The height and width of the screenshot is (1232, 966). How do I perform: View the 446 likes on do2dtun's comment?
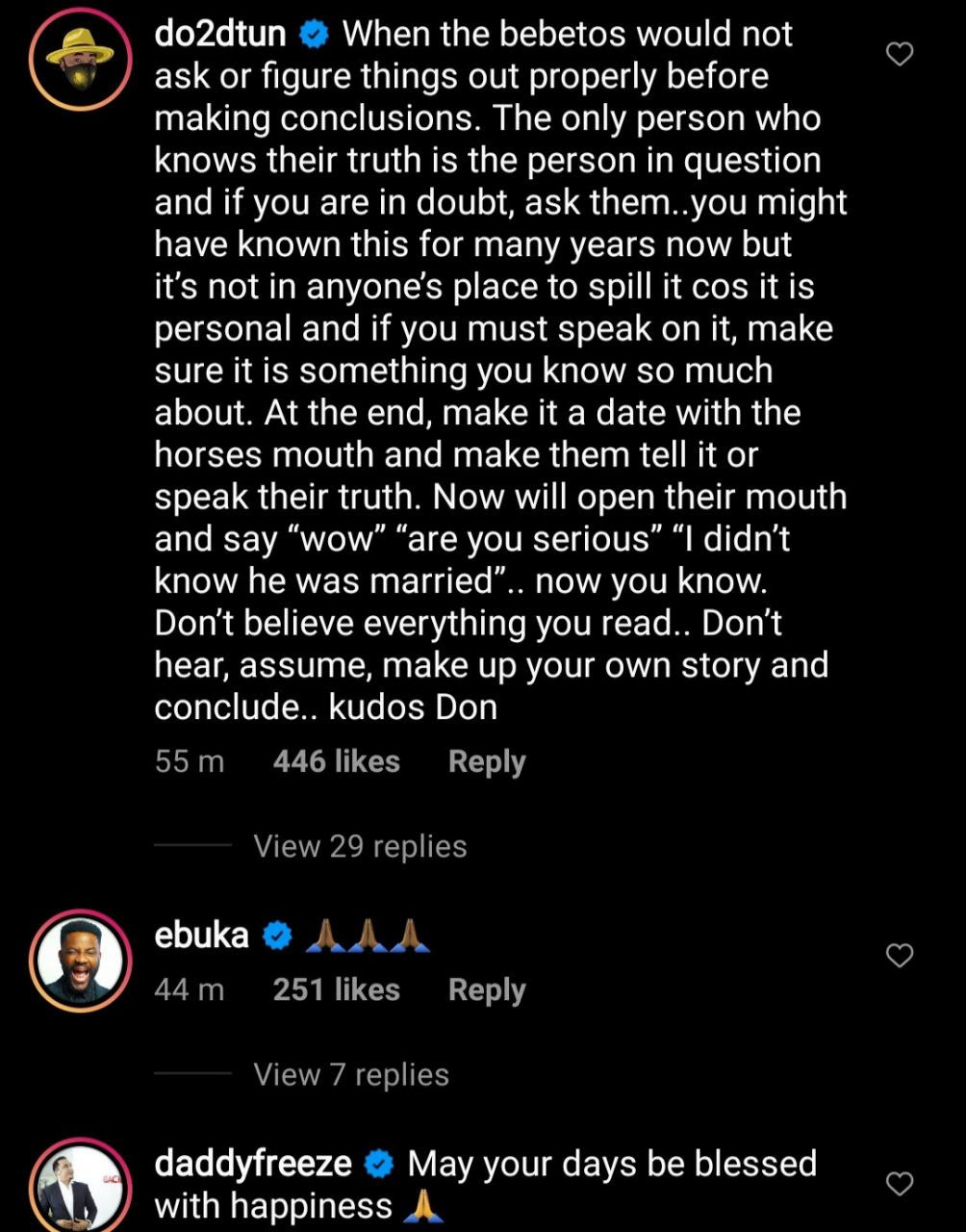click(x=336, y=761)
